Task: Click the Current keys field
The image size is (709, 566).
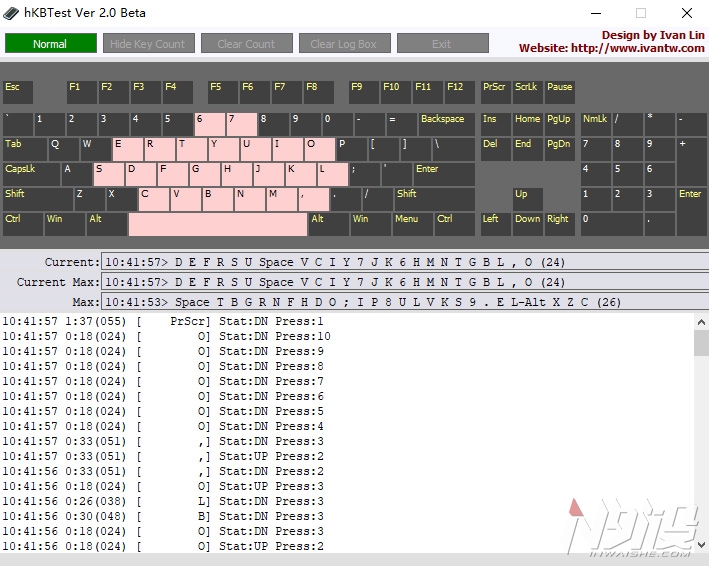Action: pyautogui.click(x=405, y=262)
